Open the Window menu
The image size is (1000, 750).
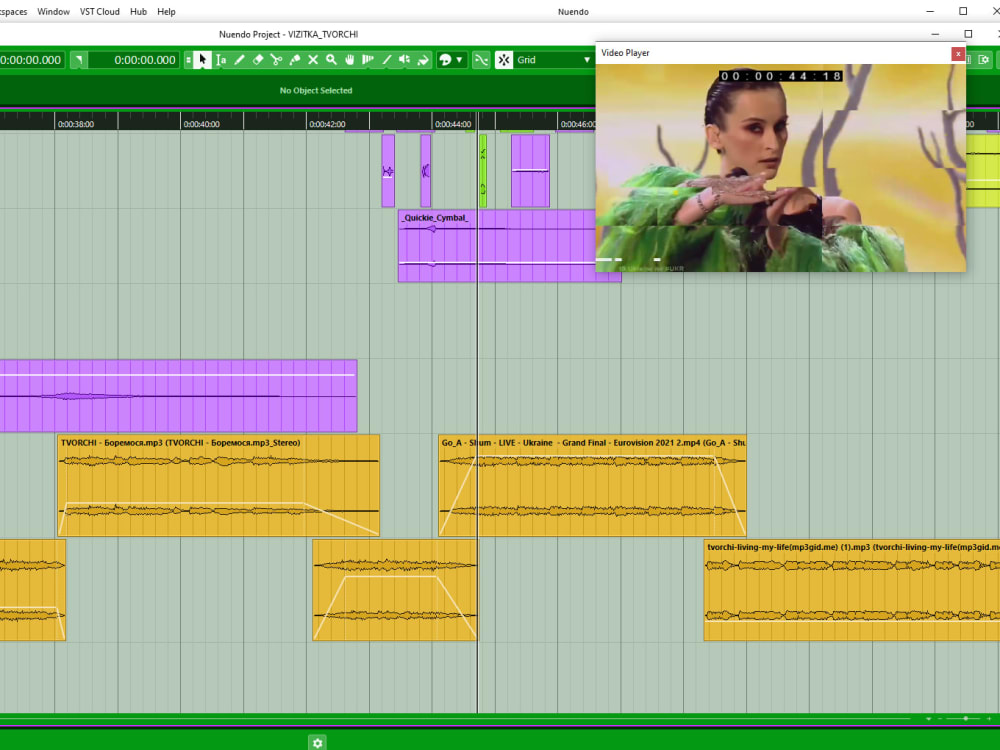(54, 11)
